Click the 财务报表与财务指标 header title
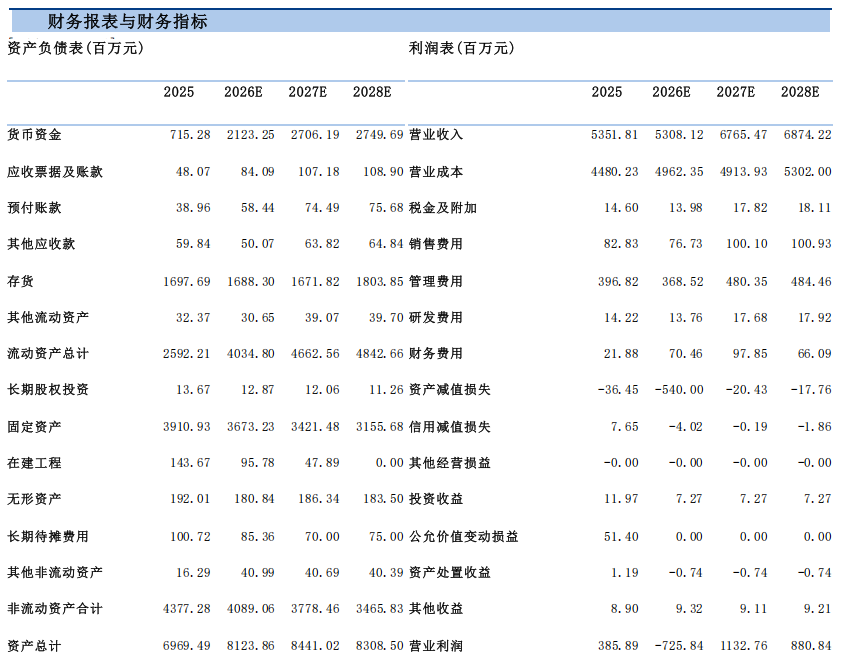This screenshot has width=849, height=652. point(127,22)
